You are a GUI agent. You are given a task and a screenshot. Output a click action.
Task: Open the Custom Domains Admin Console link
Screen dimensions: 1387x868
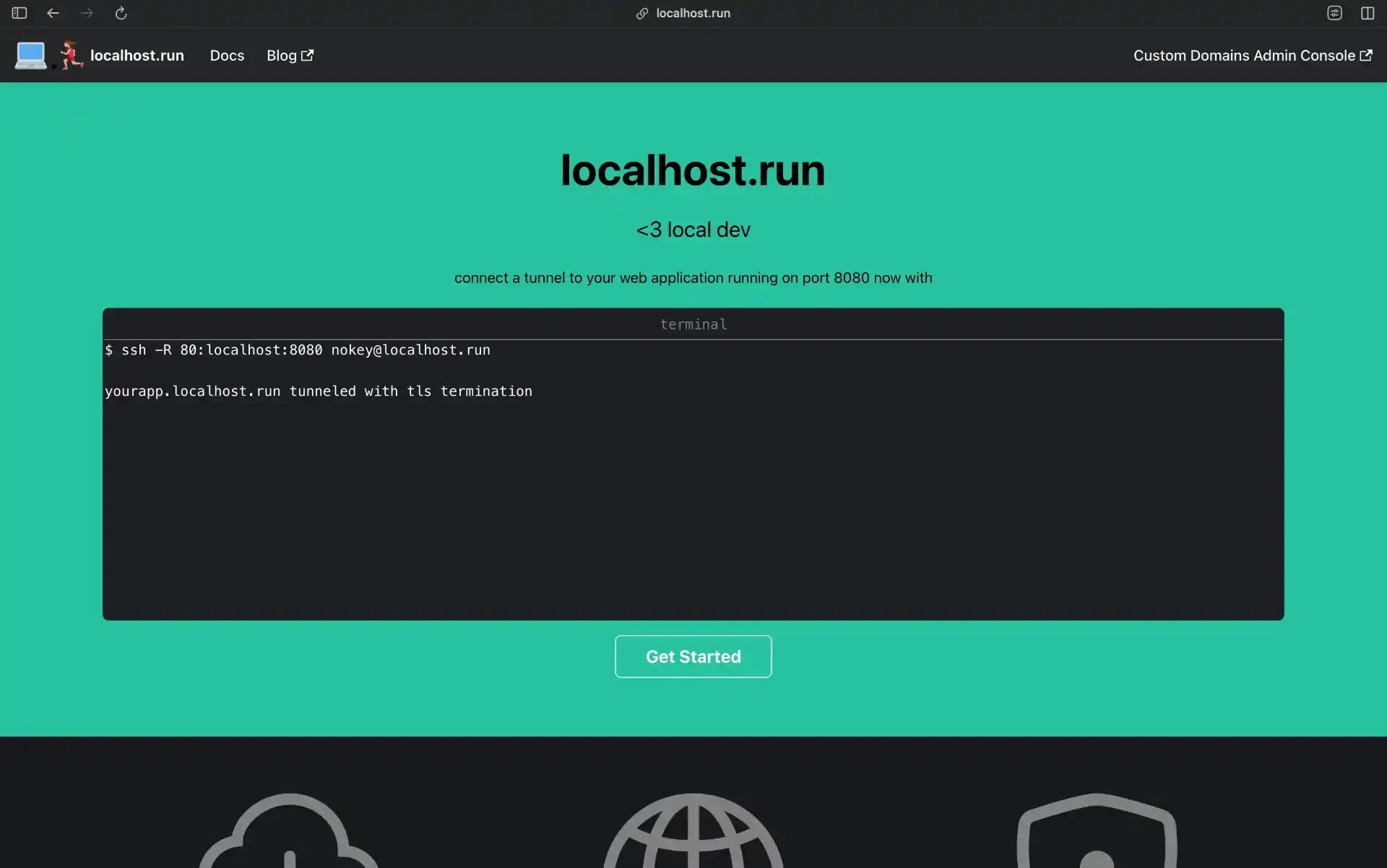point(1245,55)
